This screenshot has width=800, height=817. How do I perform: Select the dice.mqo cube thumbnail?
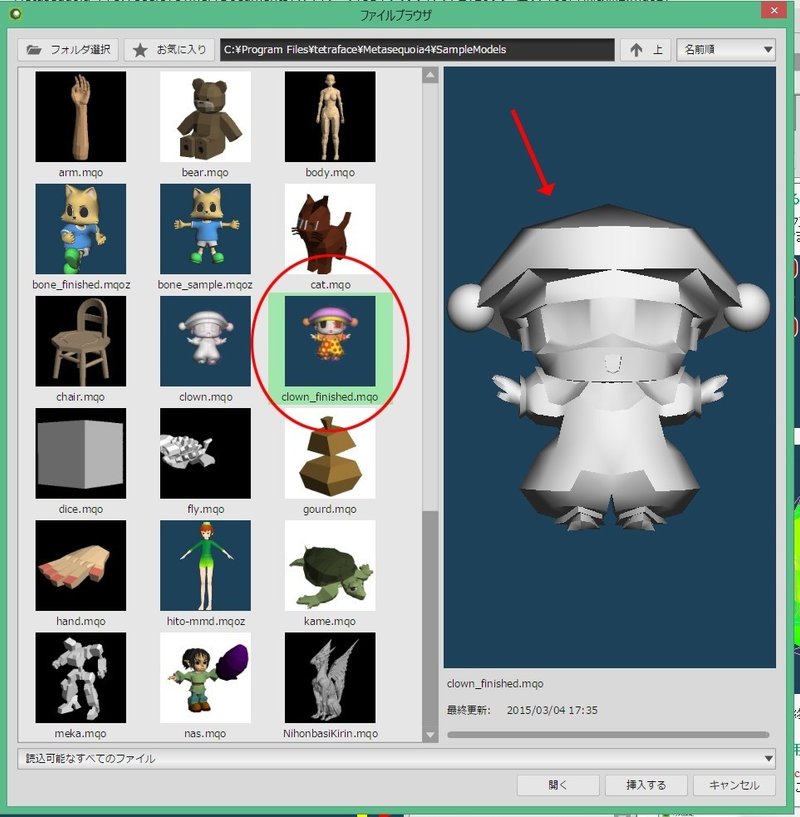coord(80,452)
